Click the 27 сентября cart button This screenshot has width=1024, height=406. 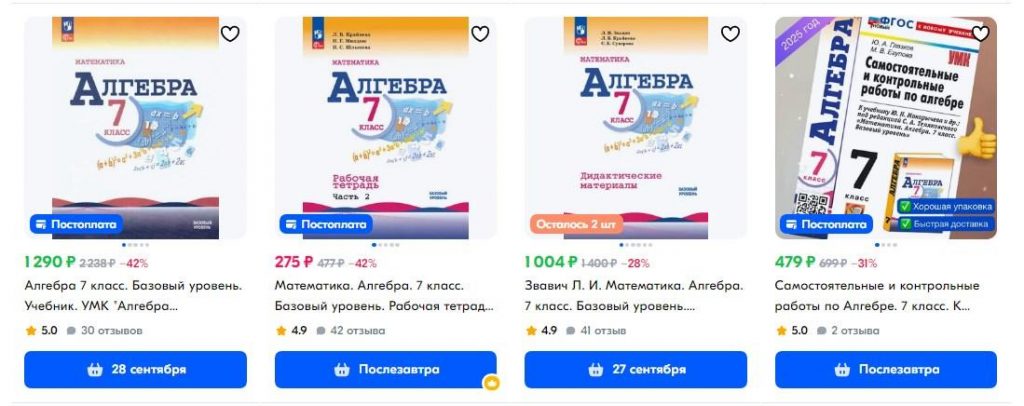(635, 369)
